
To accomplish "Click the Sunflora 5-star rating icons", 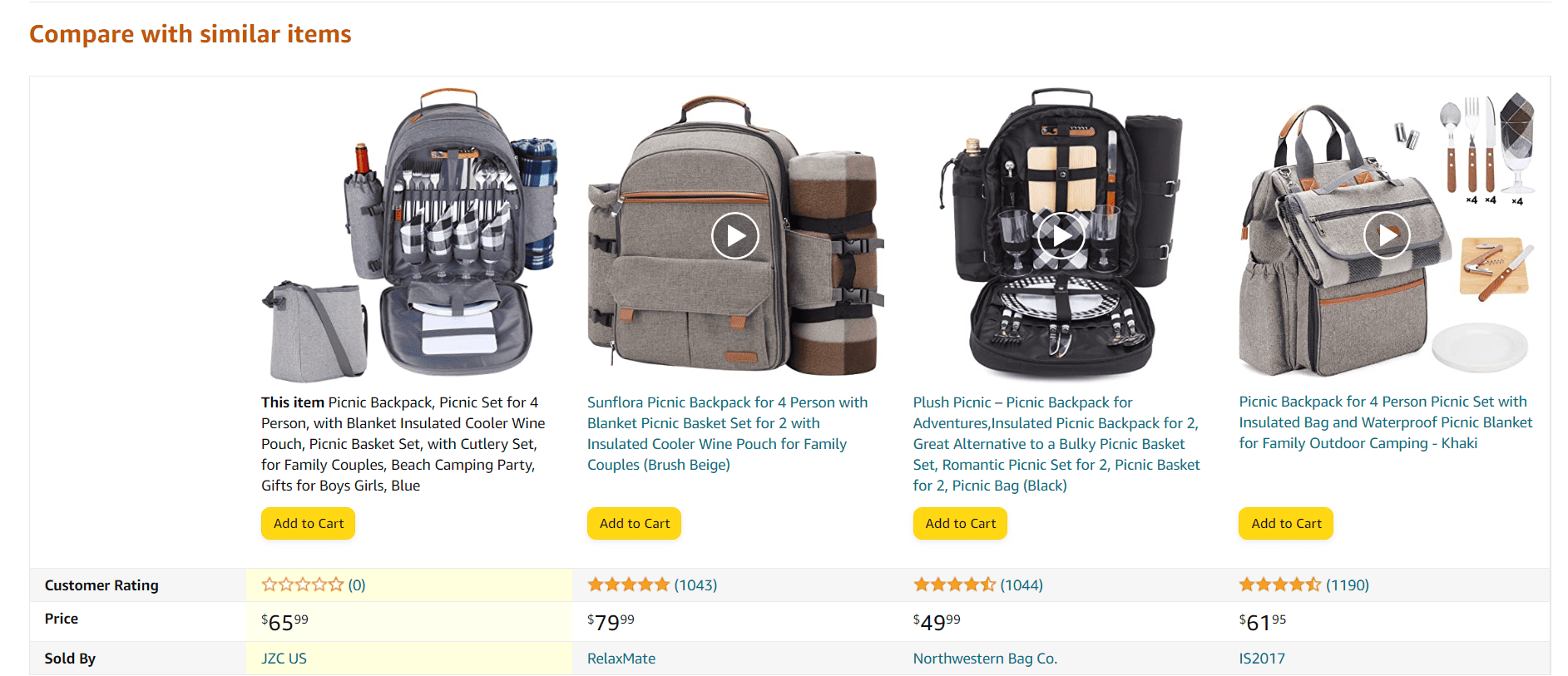I will coord(628,585).
